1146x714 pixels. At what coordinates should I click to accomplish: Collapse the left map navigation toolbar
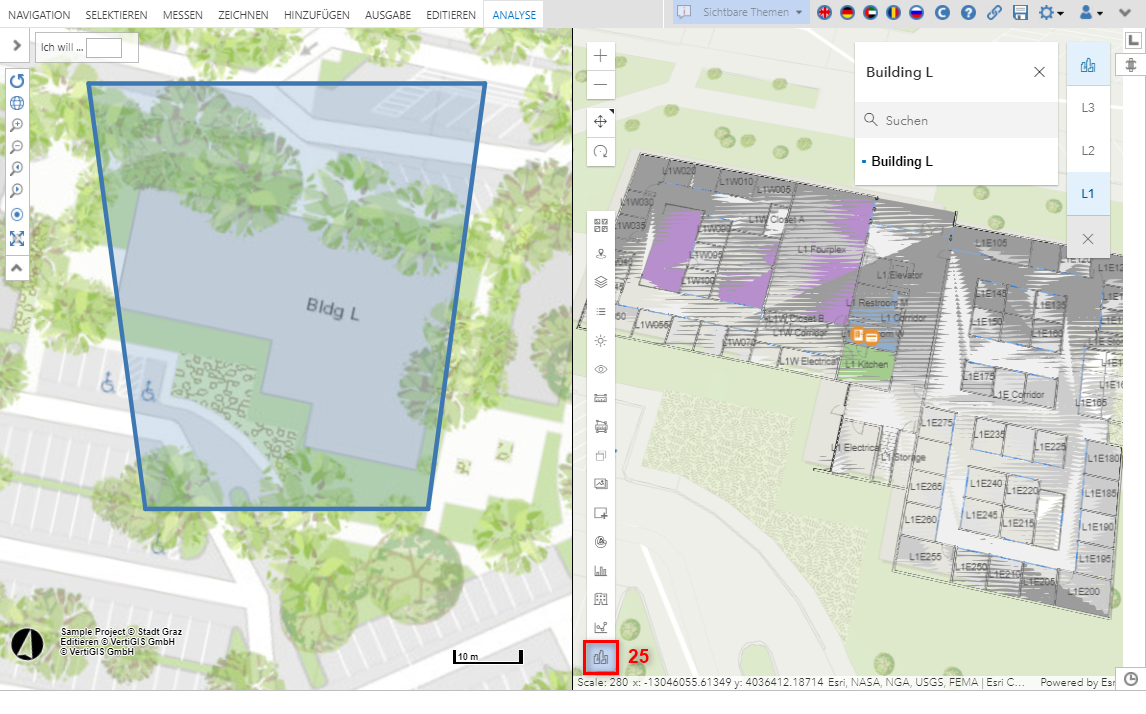click(x=17, y=268)
